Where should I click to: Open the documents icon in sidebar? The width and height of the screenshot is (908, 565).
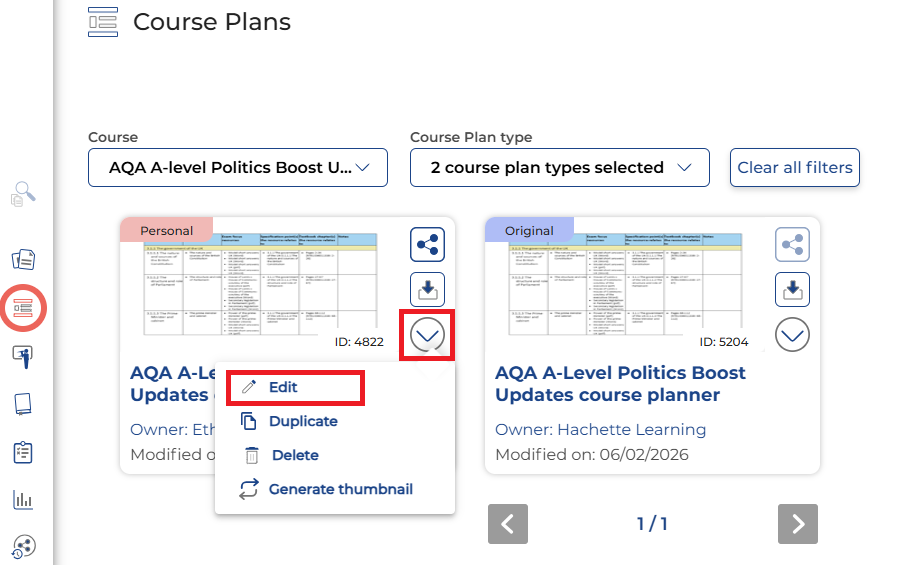point(24,259)
